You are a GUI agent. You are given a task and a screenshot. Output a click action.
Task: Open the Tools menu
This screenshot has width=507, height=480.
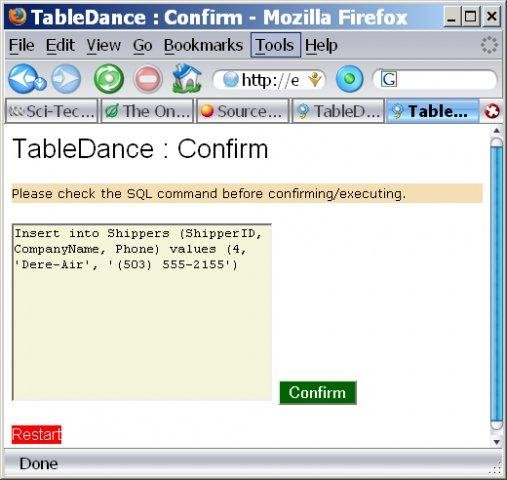pyautogui.click(x=275, y=45)
